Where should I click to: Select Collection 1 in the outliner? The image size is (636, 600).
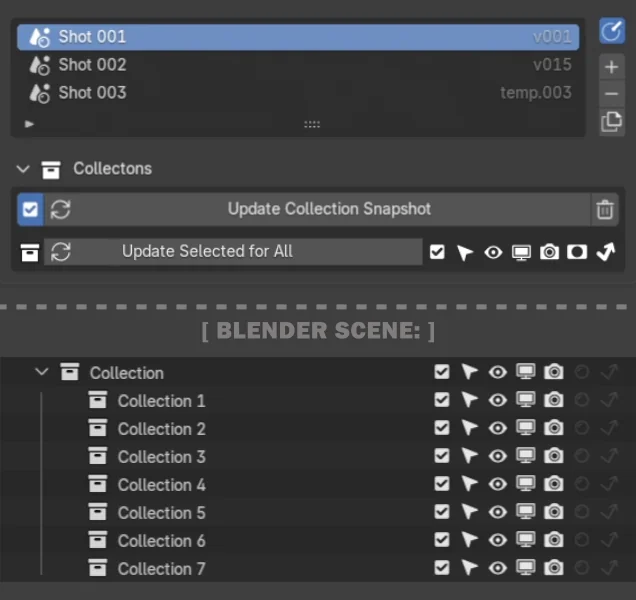(x=161, y=401)
